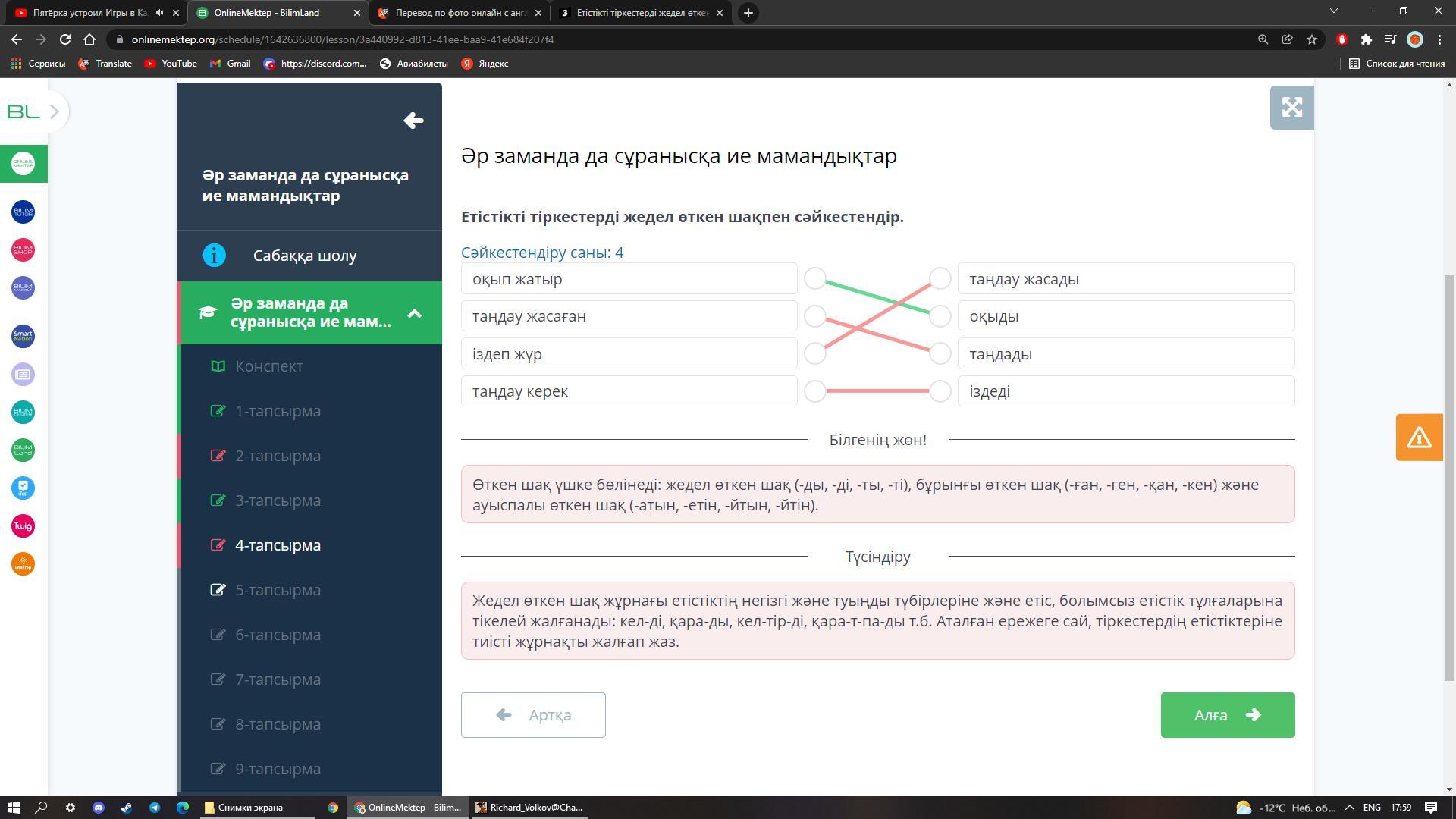Select the connector circle beside таңдау жасады

[x=940, y=278]
